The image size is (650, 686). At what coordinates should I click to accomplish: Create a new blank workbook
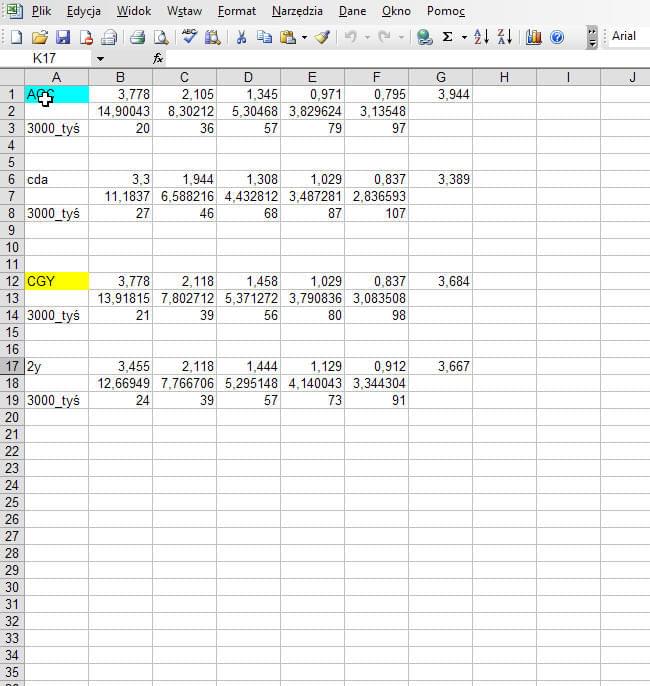[x=16, y=37]
